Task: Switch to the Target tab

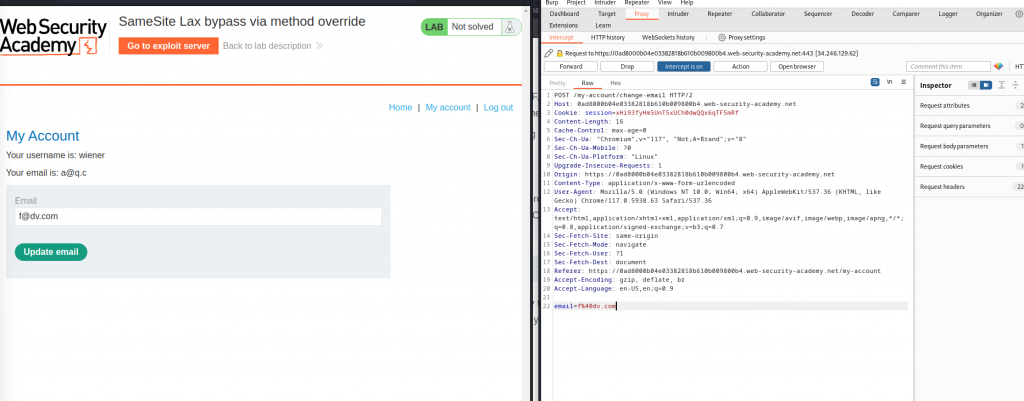Action: [607, 14]
